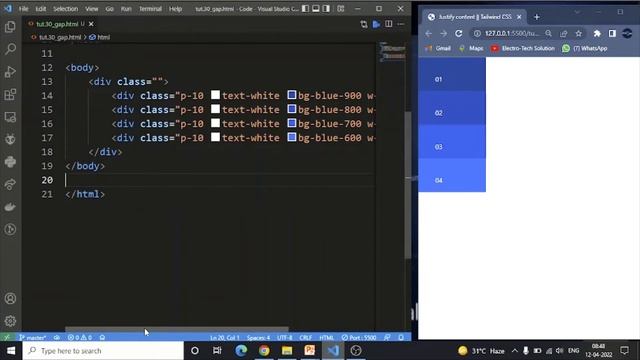Viewport: 640px width, 360px height.
Task: Click Port: 5500 Live Server status item
Action: (359, 338)
